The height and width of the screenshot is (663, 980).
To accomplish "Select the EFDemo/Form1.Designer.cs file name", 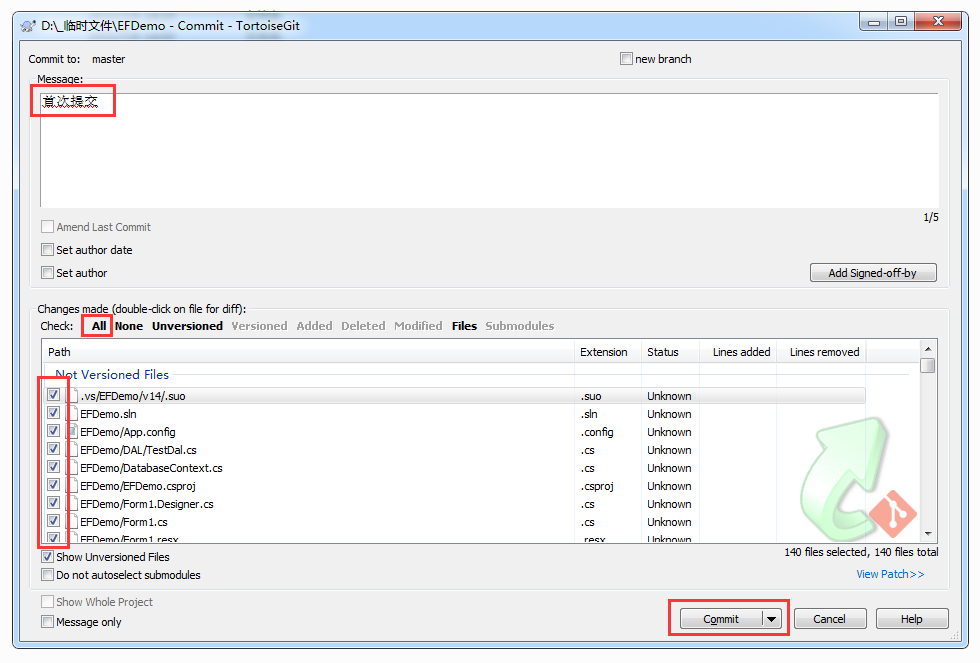I will click(147, 504).
